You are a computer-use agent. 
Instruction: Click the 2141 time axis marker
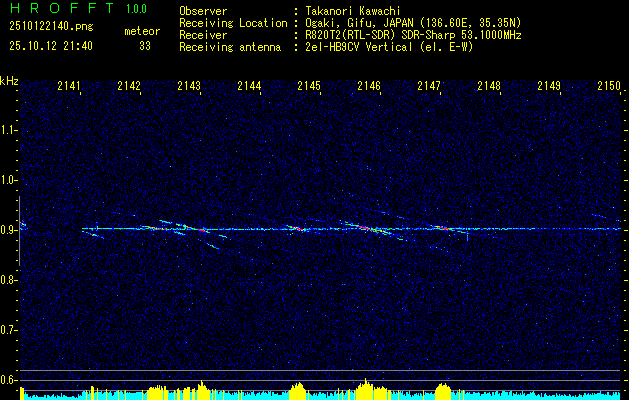(69, 85)
